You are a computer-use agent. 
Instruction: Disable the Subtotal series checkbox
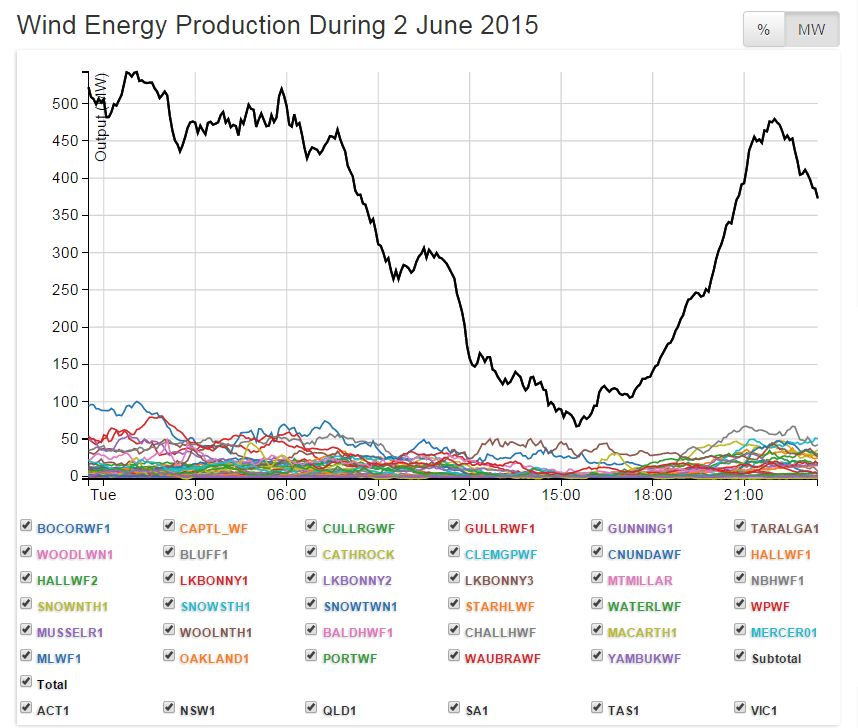tap(740, 657)
